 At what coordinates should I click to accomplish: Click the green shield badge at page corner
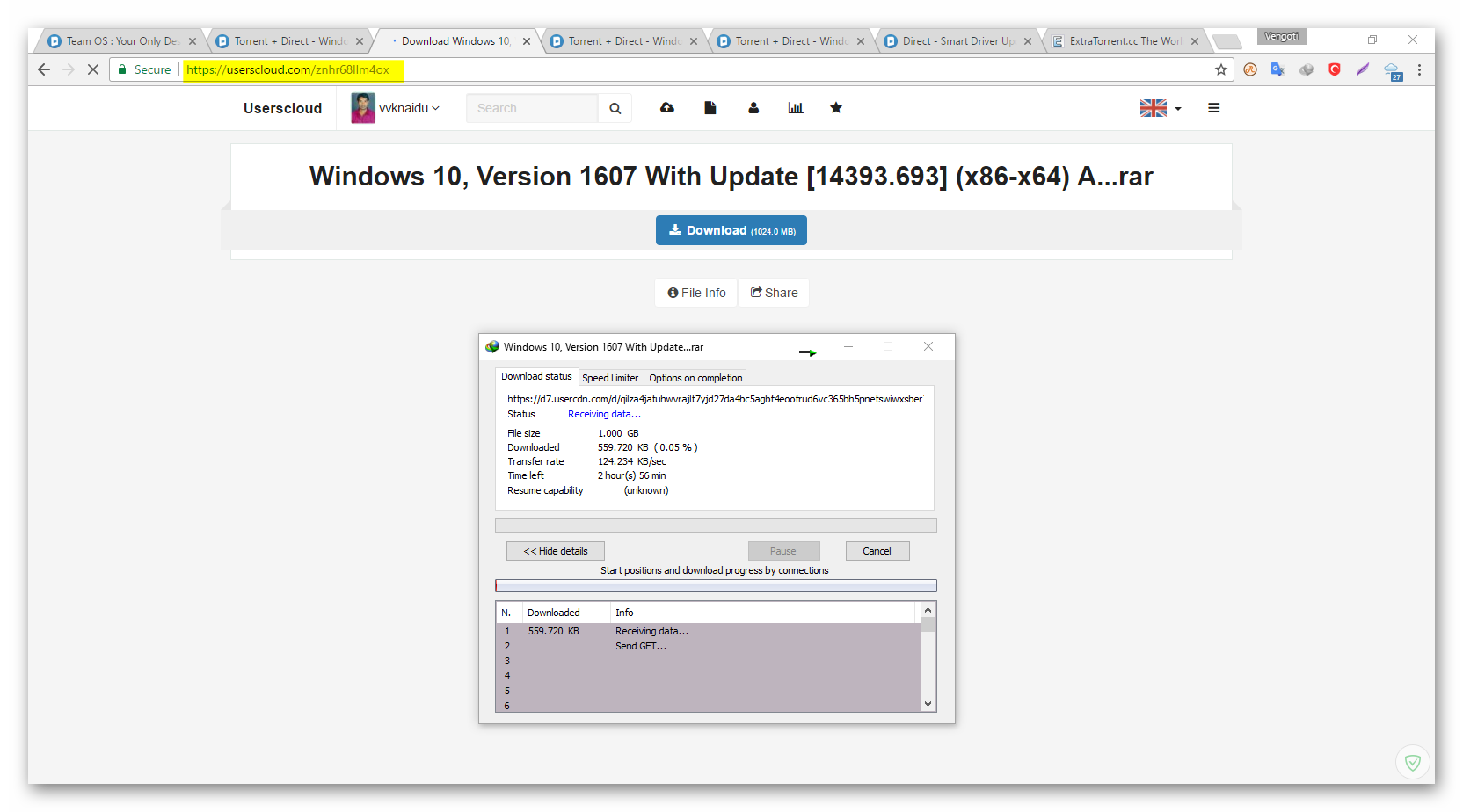[x=1413, y=763]
